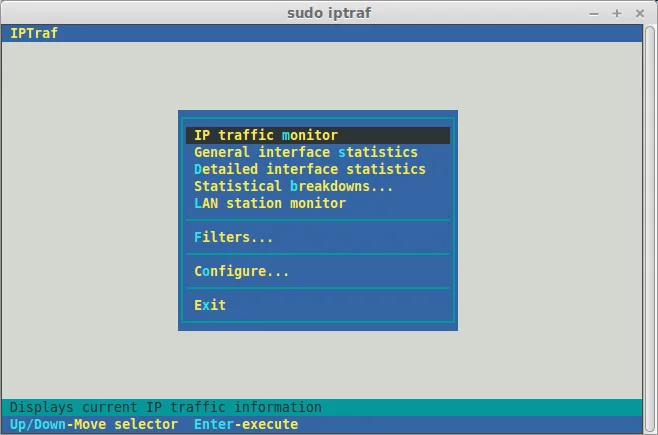Image resolution: width=658 pixels, height=435 pixels.
Task: Open General interface statistics
Action: tap(305, 152)
